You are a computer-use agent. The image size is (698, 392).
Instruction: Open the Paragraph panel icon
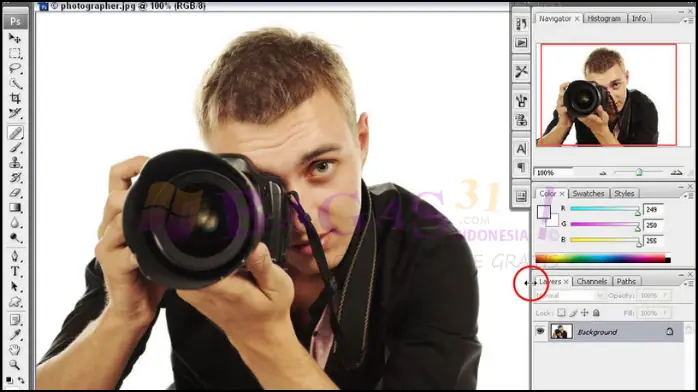coord(521,167)
